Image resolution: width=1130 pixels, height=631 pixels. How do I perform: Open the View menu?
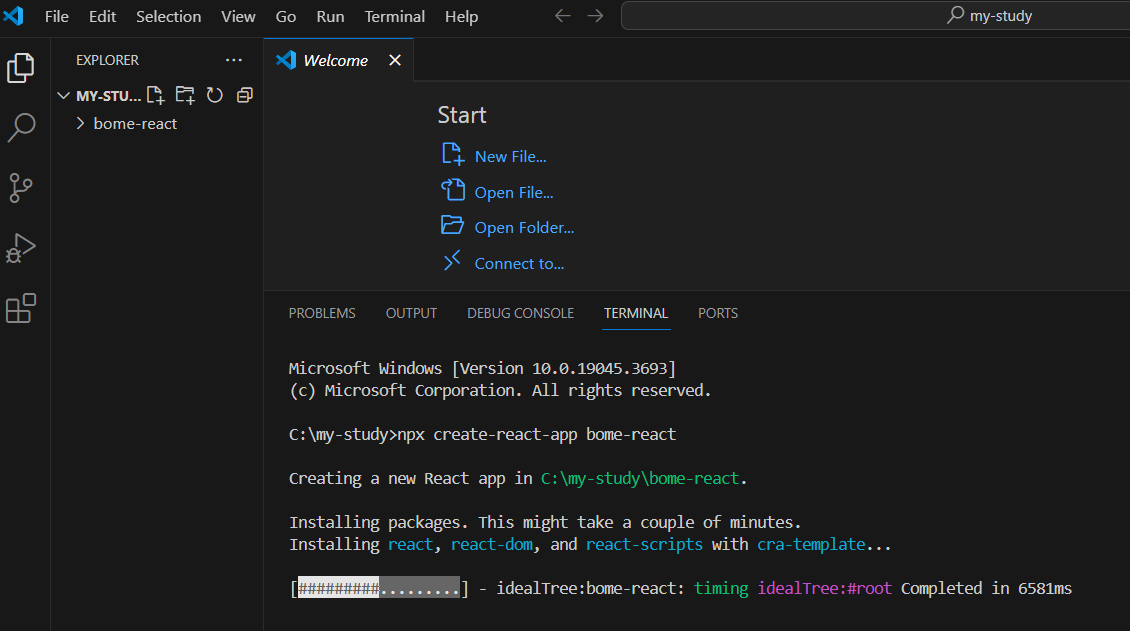(x=239, y=17)
